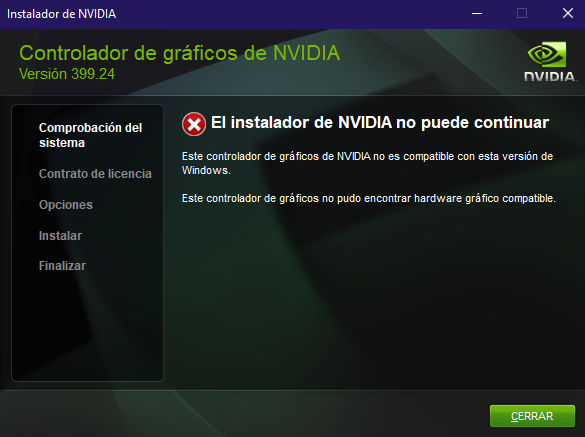This screenshot has width=585, height=437.
Task: Click the Instalador de NVIDIA title bar text
Action: [62, 14]
